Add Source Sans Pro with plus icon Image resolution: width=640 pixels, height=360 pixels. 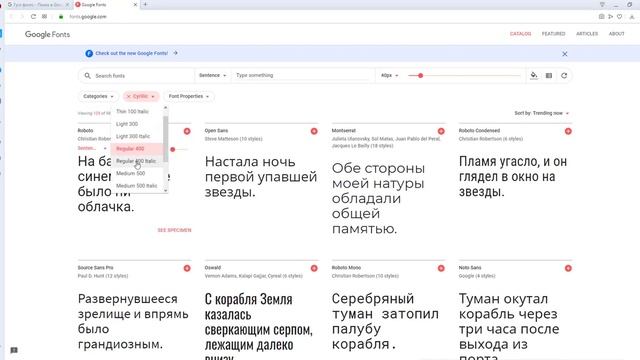pos(187,268)
